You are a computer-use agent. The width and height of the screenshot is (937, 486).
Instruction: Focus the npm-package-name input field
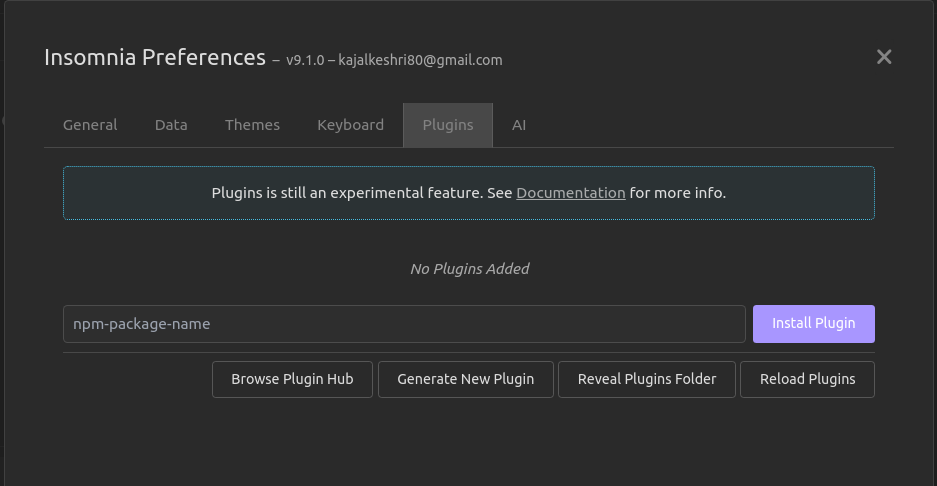[404, 324]
